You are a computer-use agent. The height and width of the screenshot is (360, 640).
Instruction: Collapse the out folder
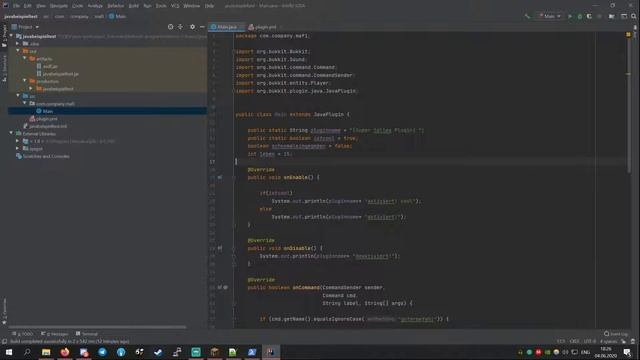click(18, 51)
